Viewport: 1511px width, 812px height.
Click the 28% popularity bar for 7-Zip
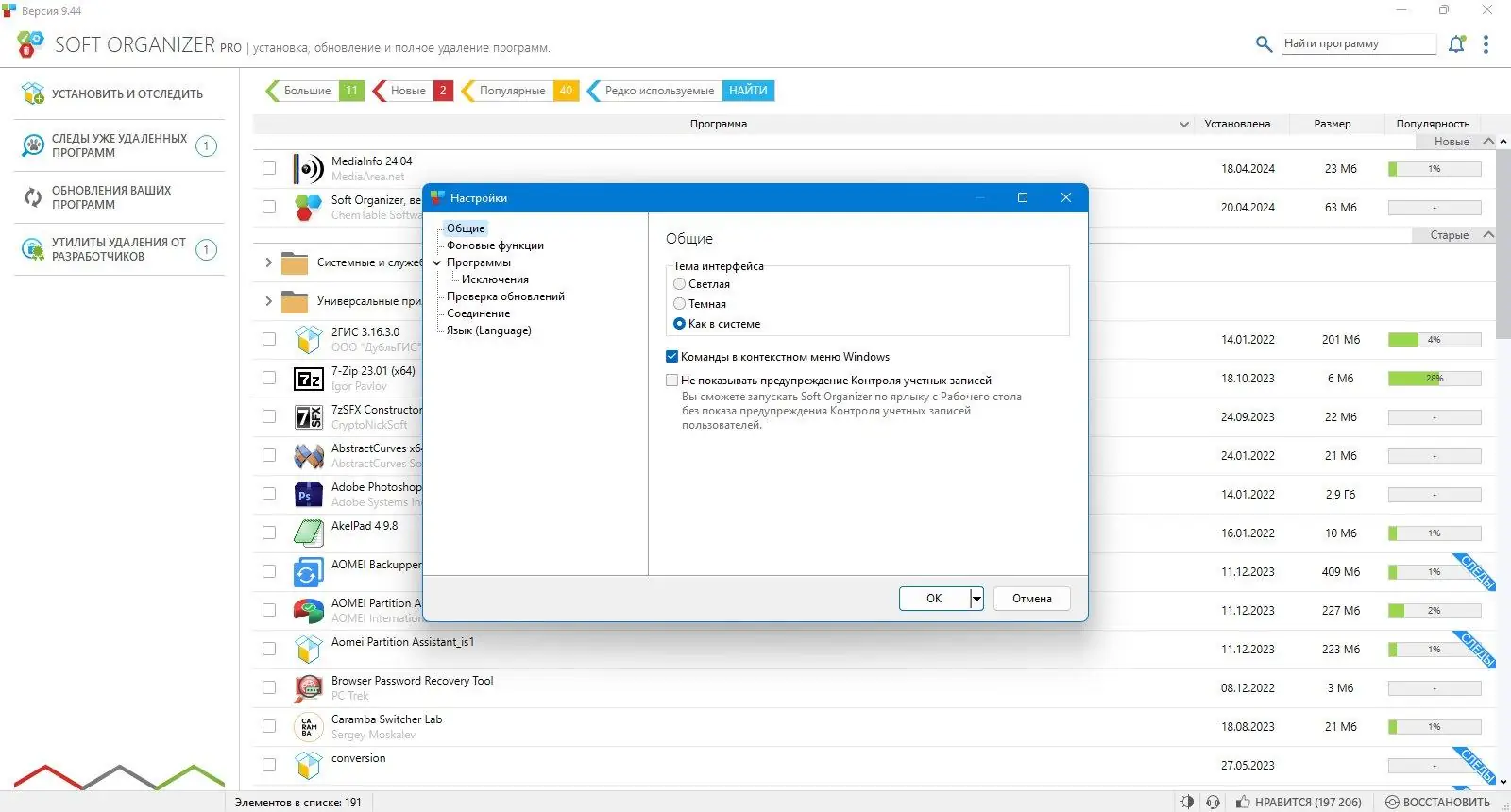[1435, 379]
